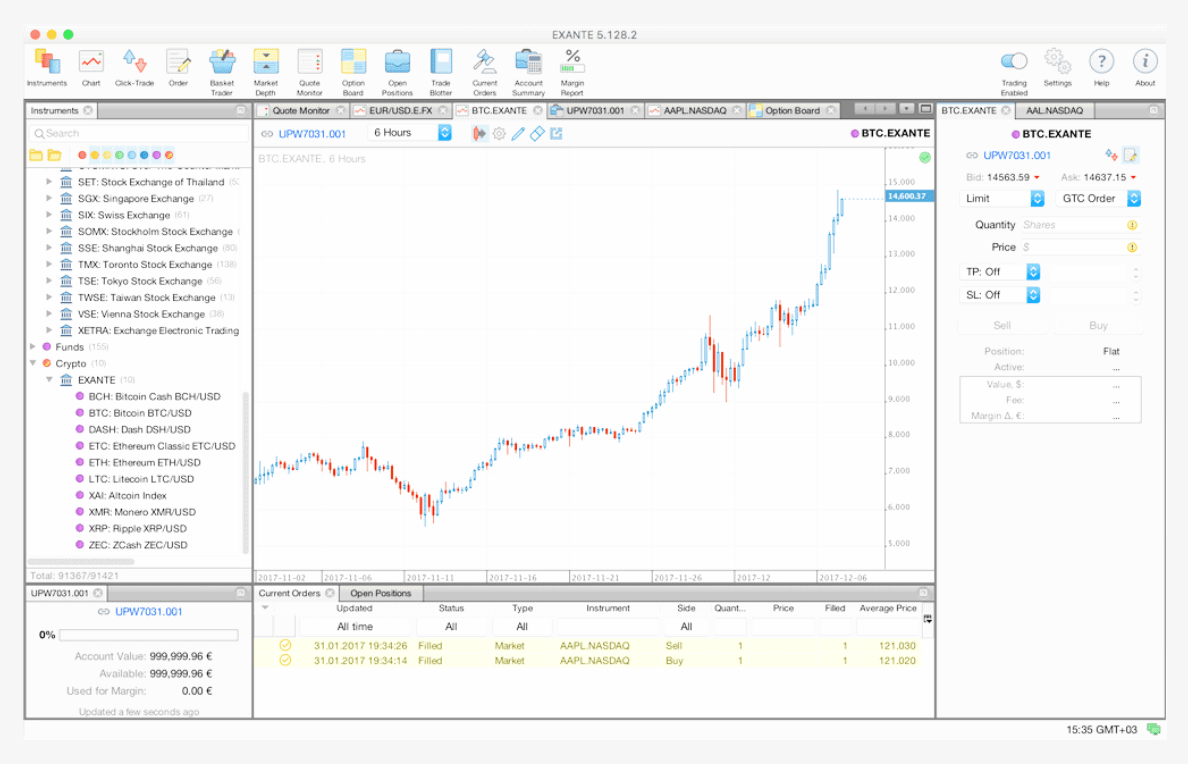Image resolution: width=1188 pixels, height=764 pixels.
Task: Open the 6 Hours timeframe dropdown
Action: pos(410,133)
